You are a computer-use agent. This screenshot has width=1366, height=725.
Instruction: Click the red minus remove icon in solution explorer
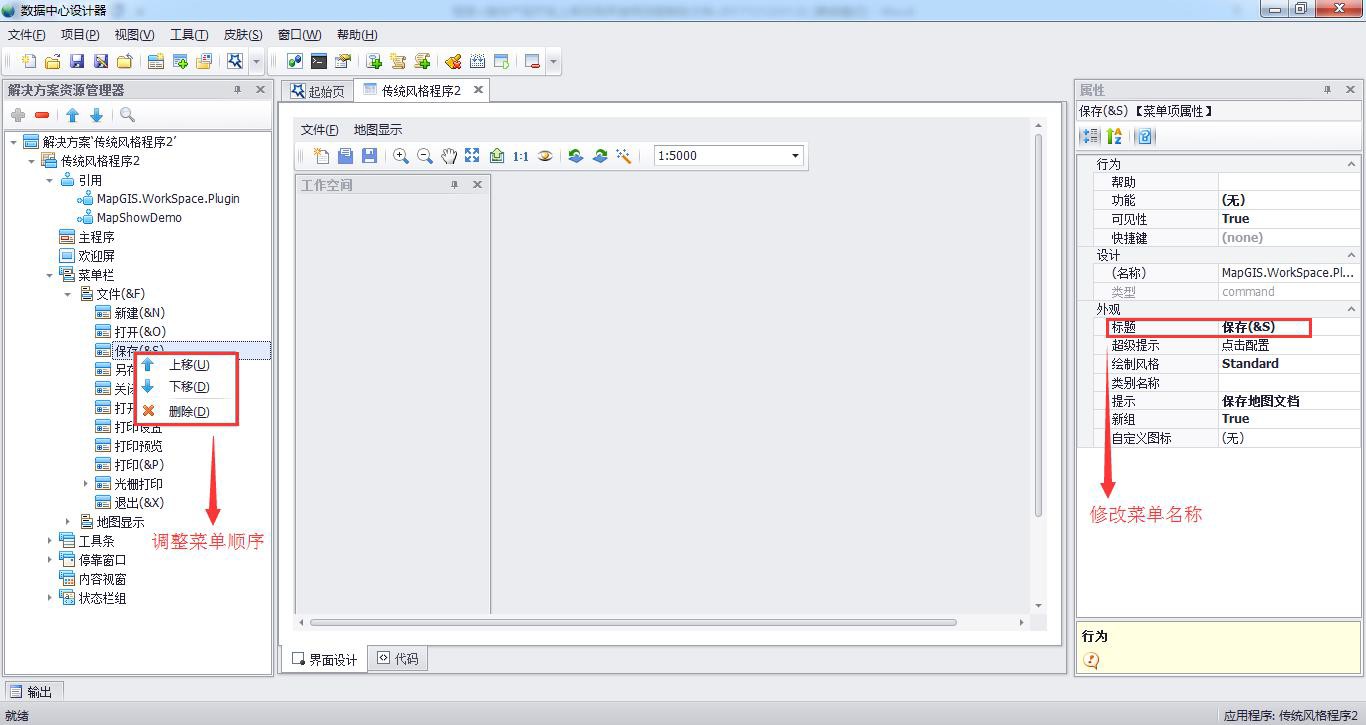[x=42, y=115]
